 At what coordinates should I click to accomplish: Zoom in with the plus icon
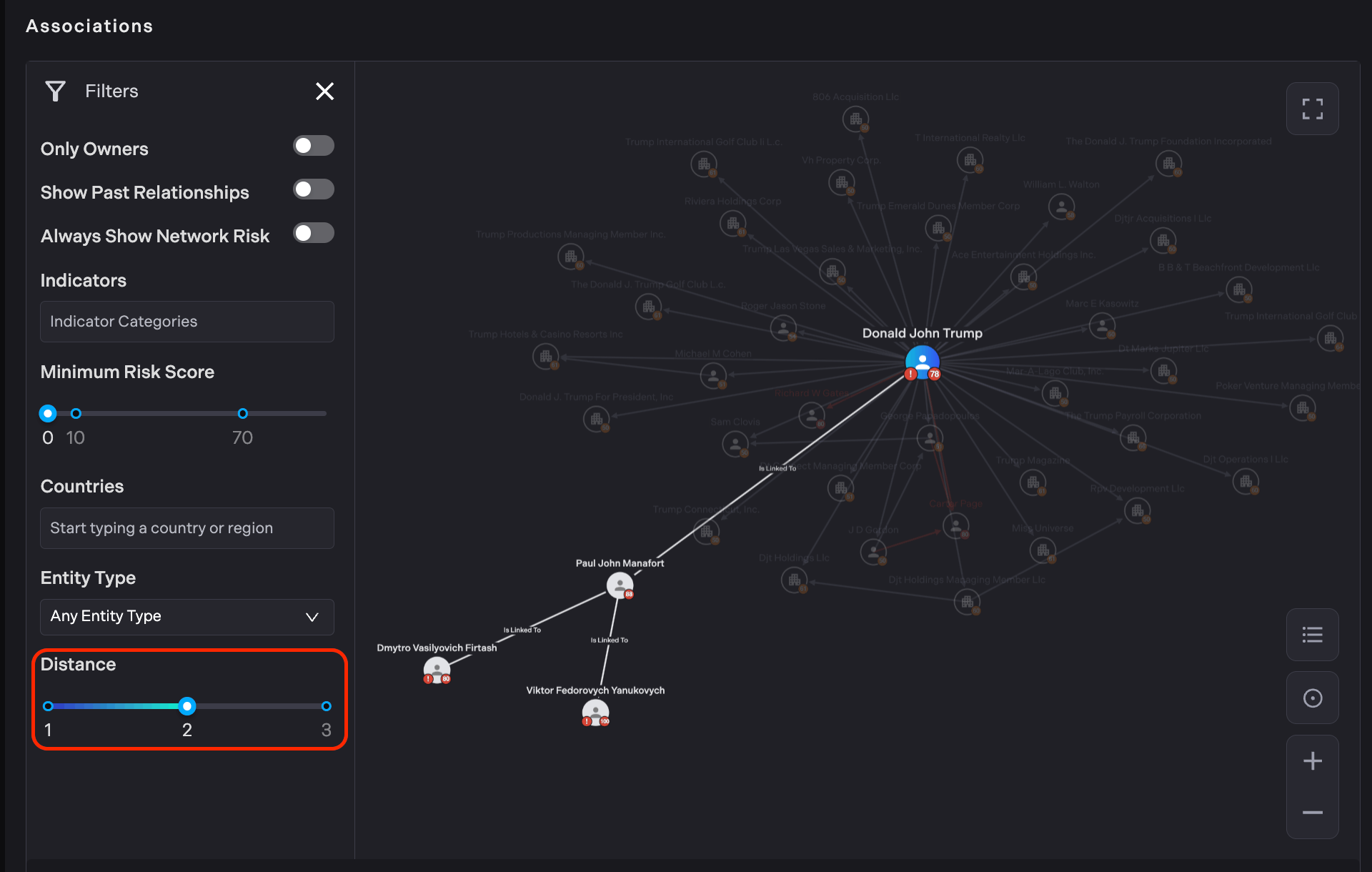[x=1312, y=760]
